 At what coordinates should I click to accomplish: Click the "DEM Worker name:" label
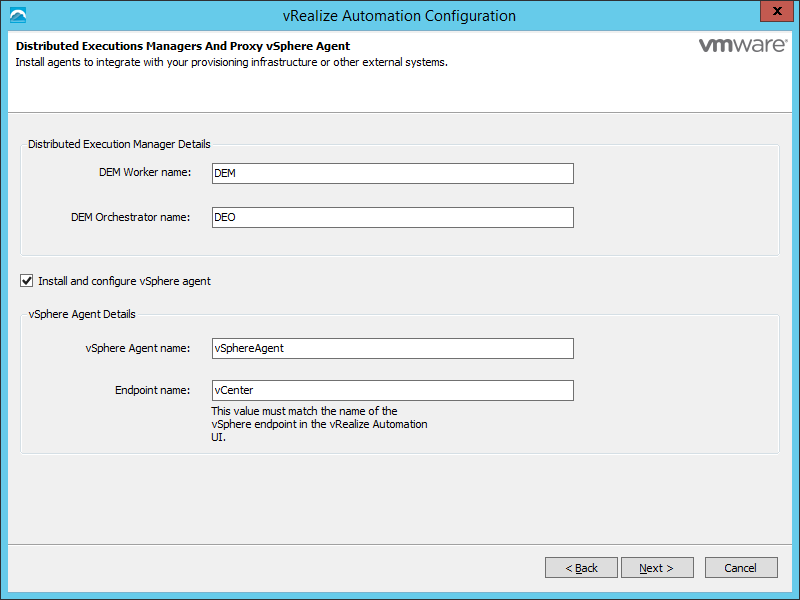(145, 173)
